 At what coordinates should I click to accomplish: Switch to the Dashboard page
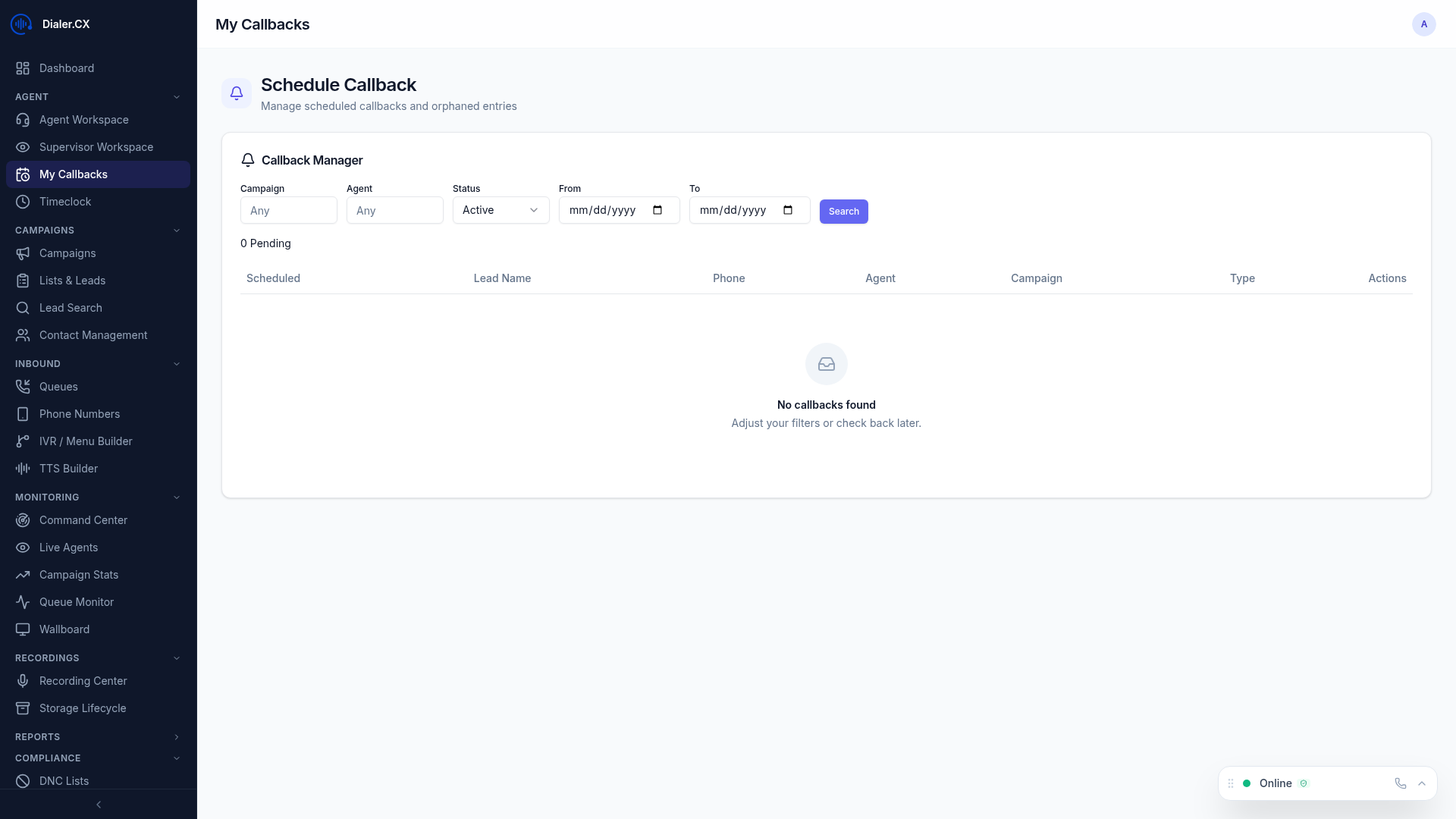coord(67,68)
